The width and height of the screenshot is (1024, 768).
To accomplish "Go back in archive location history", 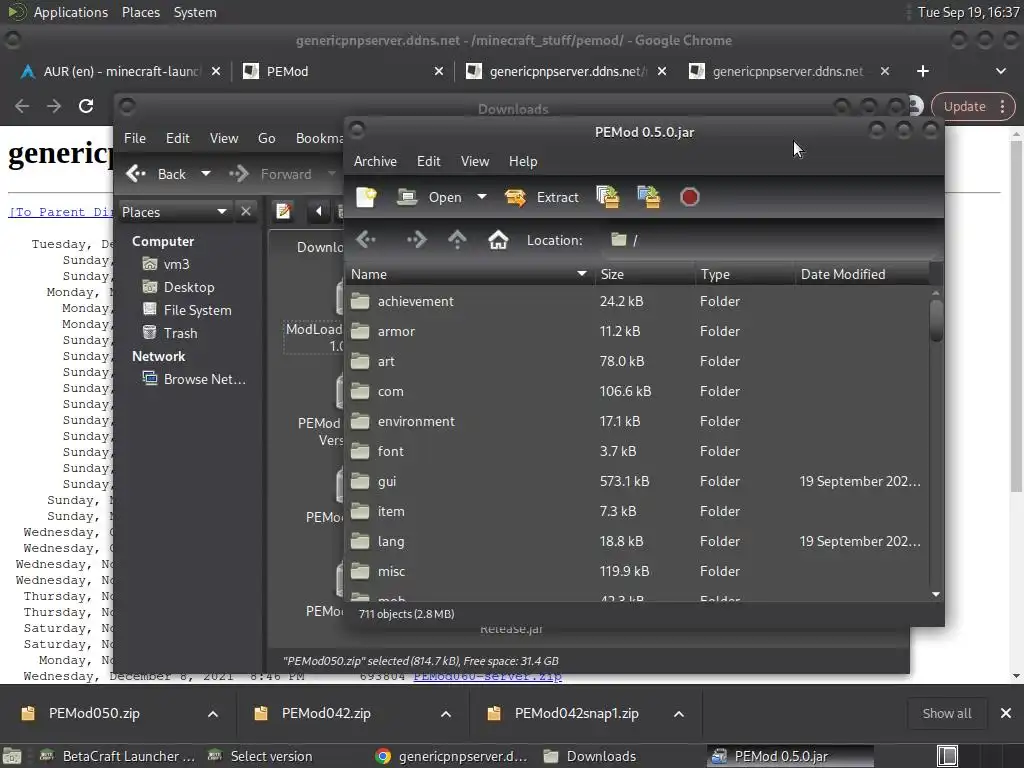I will coord(366,240).
